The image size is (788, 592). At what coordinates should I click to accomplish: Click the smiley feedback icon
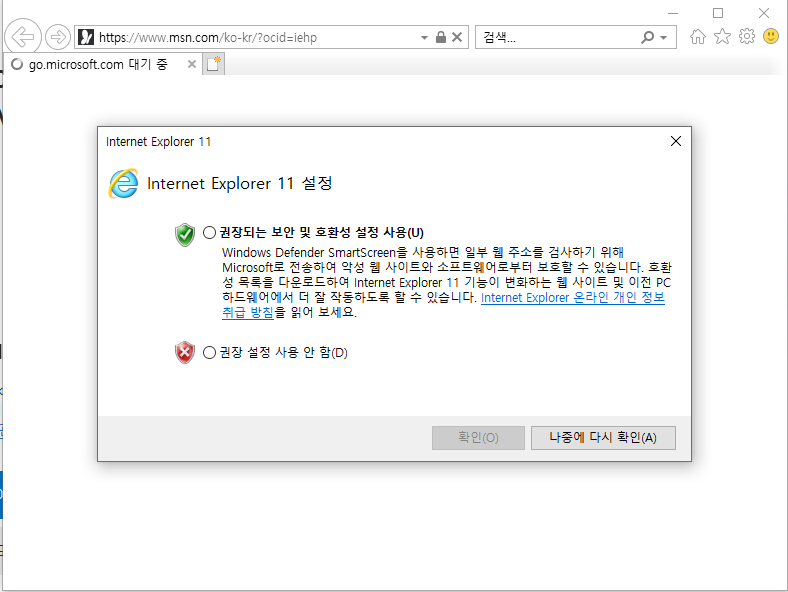[771, 36]
